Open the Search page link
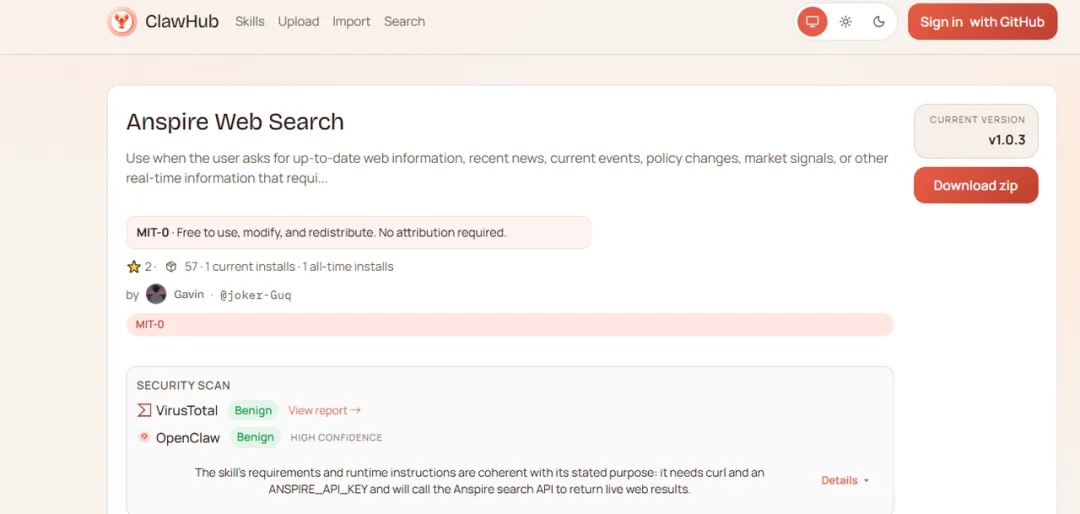 [404, 21]
